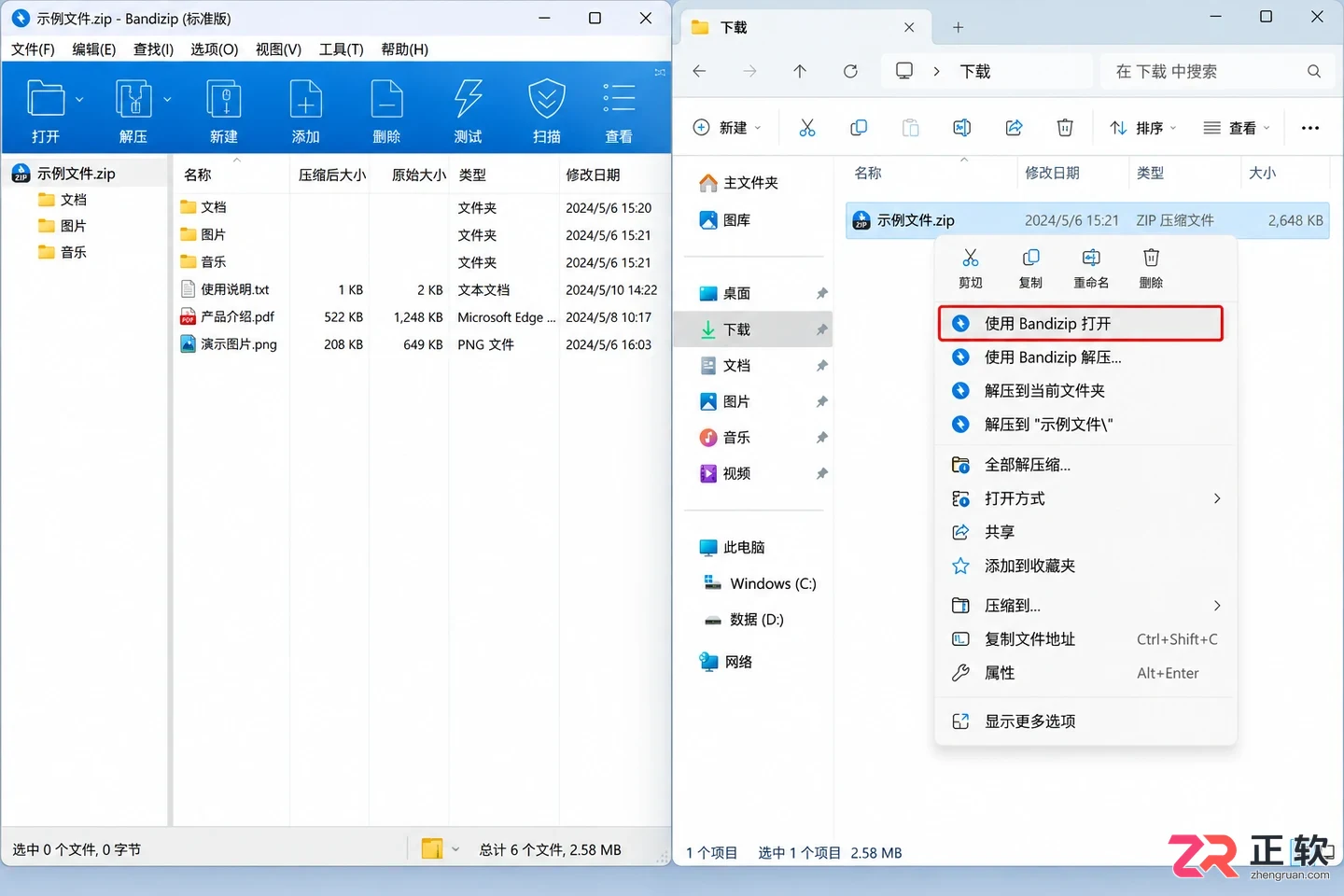Expand the Explorer 查看 view dropdown
1344x896 pixels.
click(x=1267, y=128)
